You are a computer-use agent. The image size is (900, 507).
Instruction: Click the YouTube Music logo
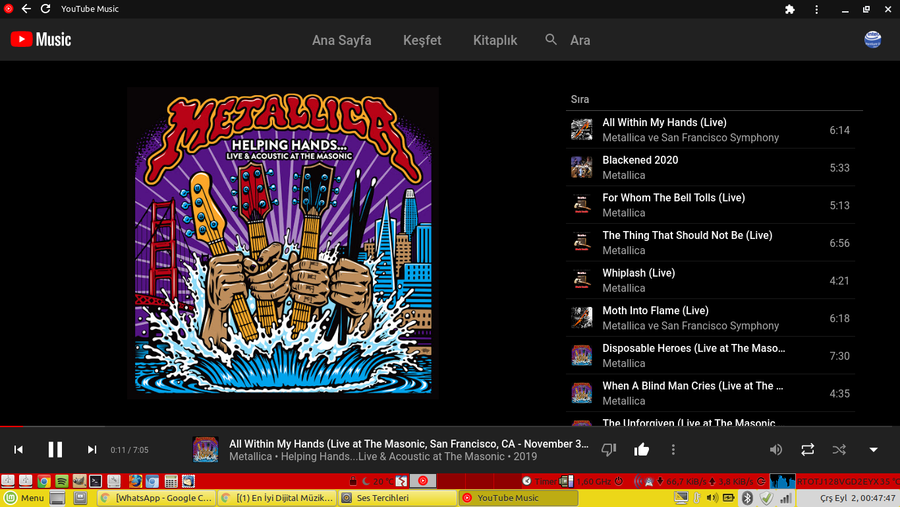pos(41,40)
